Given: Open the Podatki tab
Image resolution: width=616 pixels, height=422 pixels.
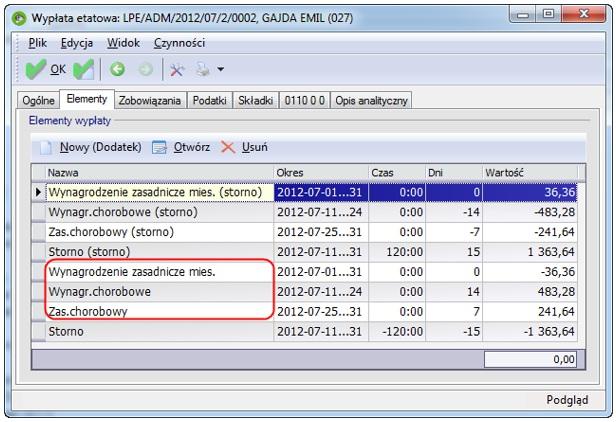Looking at the screenshot, I should coord(209,101).
